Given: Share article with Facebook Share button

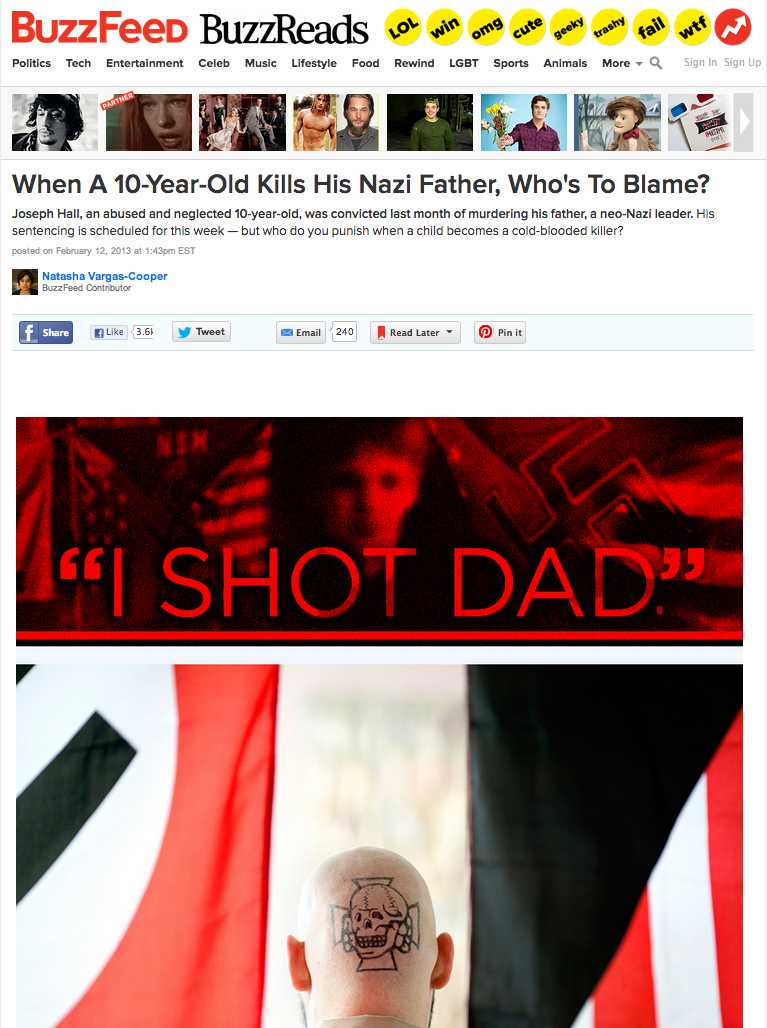Looking at the screenshot, I should click(46, 332).
